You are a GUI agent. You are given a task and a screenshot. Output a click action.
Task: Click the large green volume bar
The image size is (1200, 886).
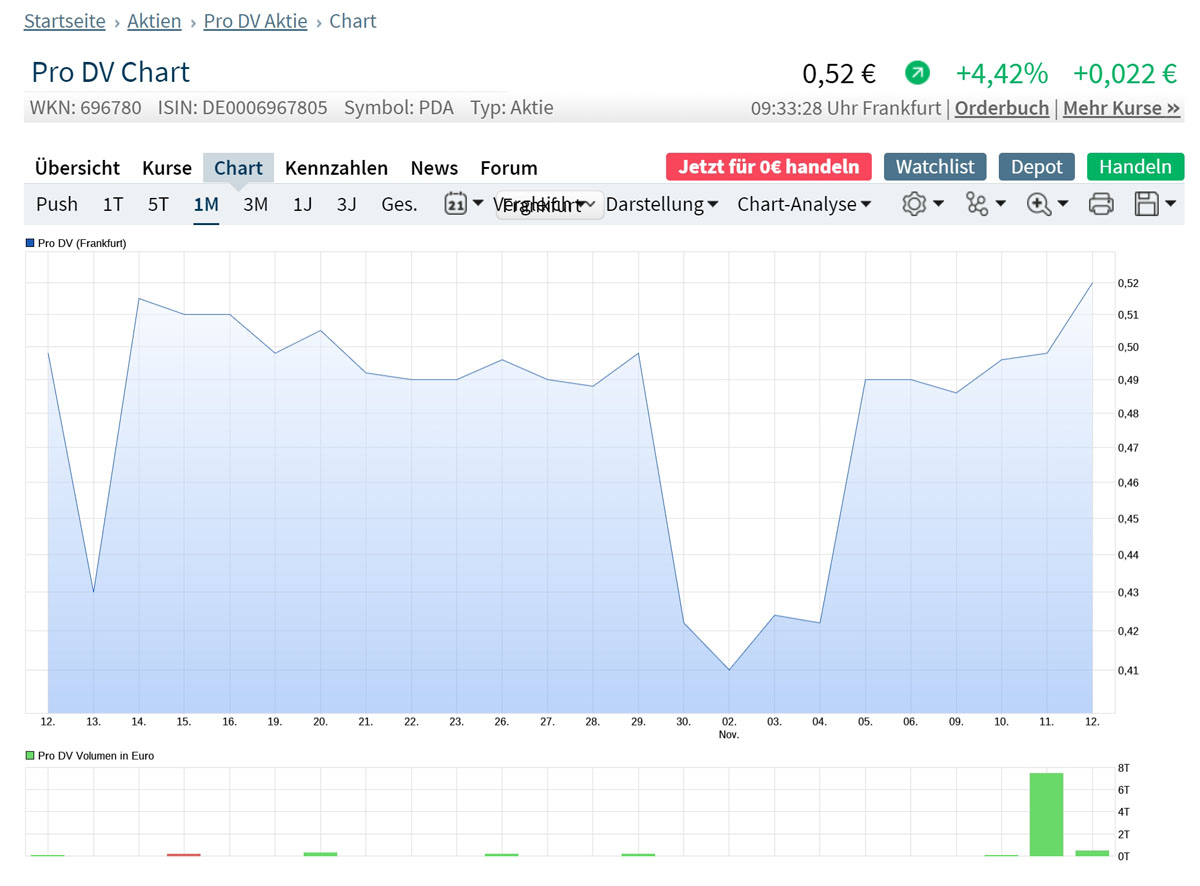click(1046, 813)
